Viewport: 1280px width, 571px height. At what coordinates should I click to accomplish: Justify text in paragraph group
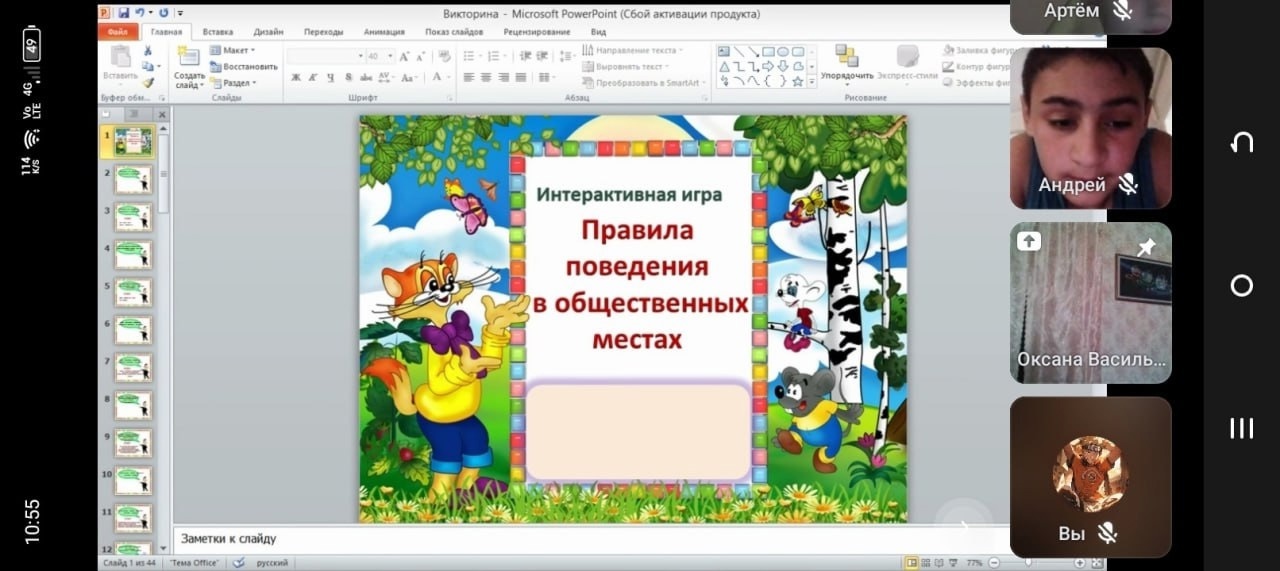pyautogui.click(x=522, y=77)
